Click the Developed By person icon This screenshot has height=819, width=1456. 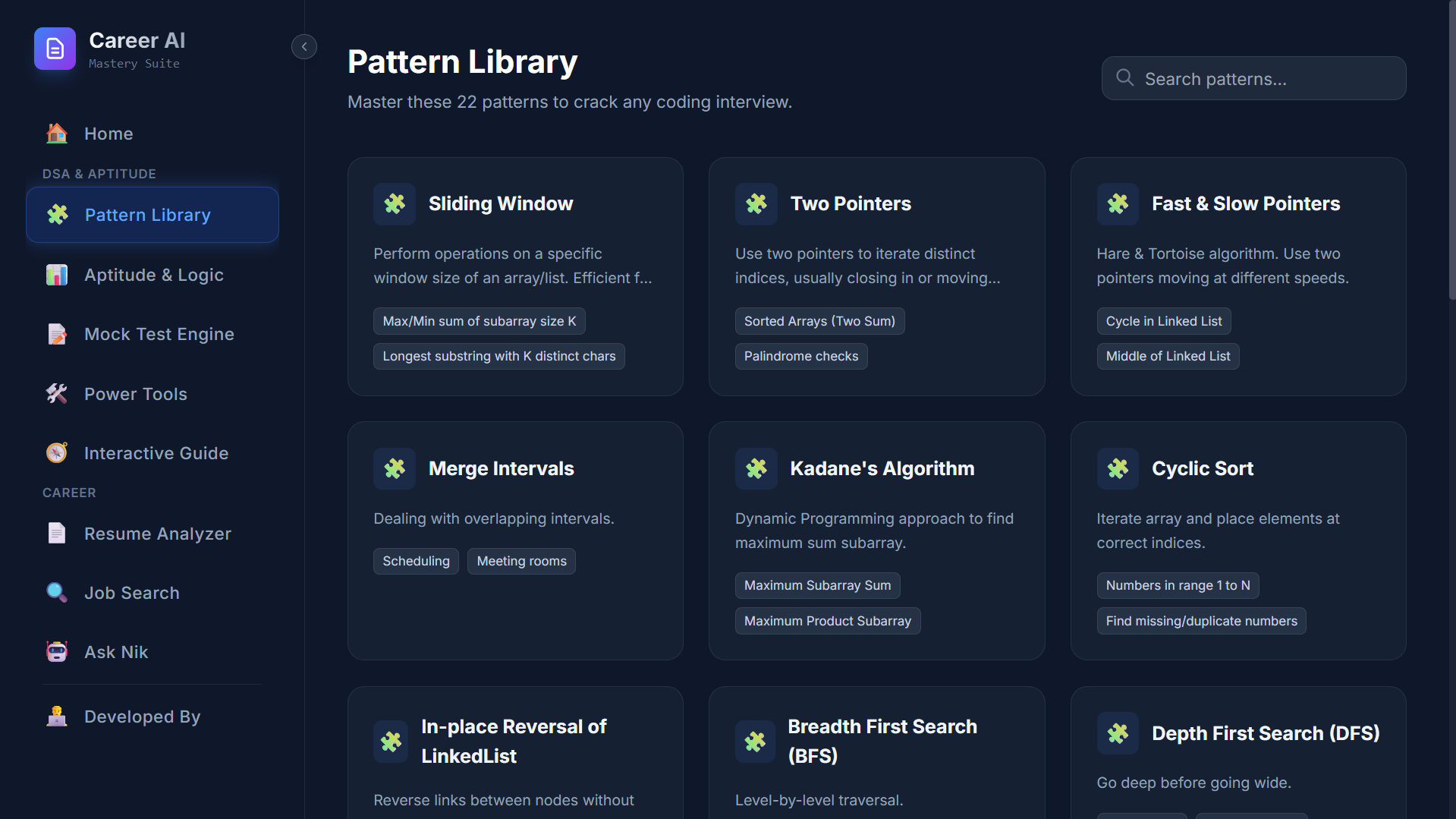coord(56,716)
